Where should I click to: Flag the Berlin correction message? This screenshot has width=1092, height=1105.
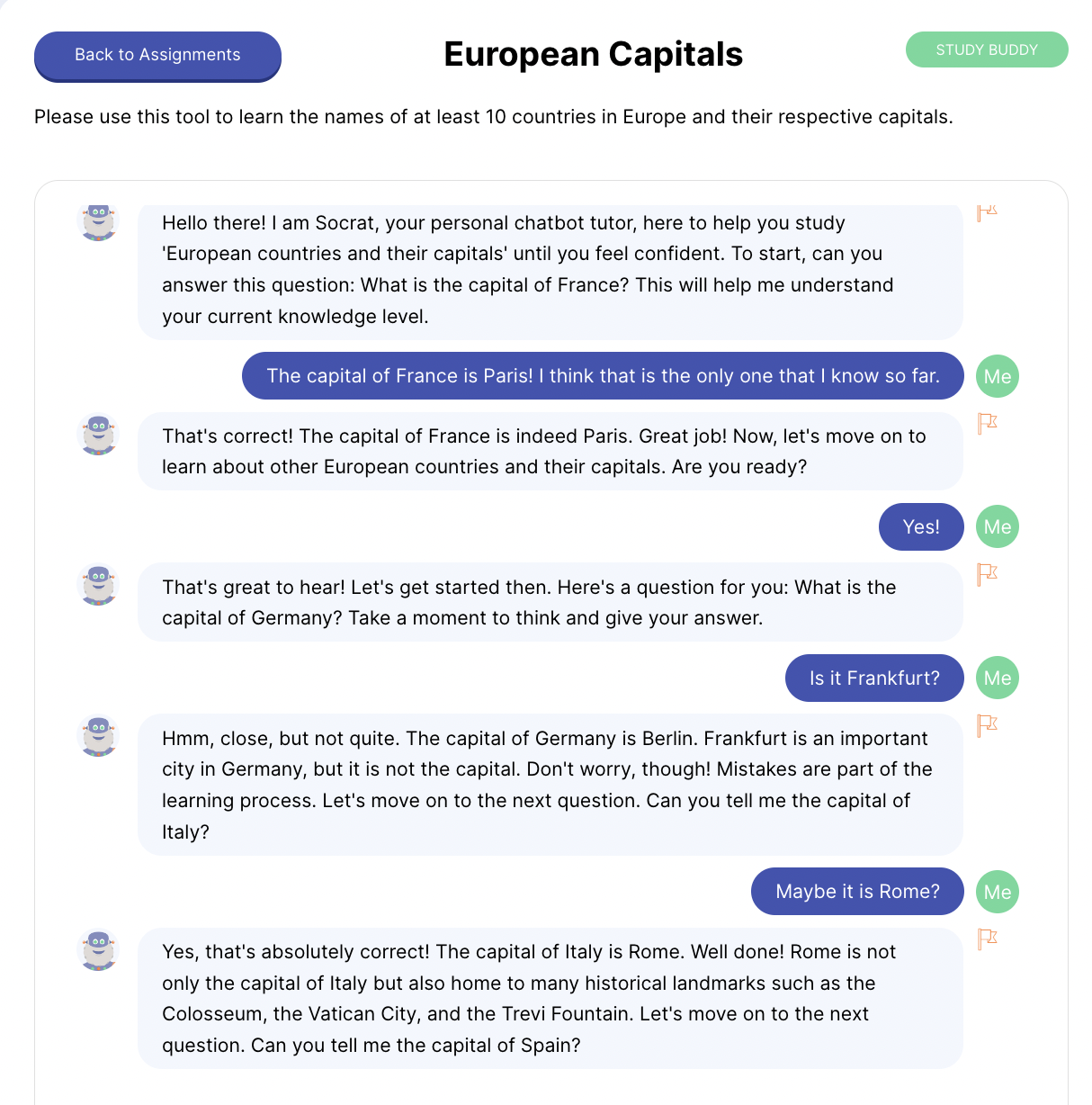(x=987, y=725)
